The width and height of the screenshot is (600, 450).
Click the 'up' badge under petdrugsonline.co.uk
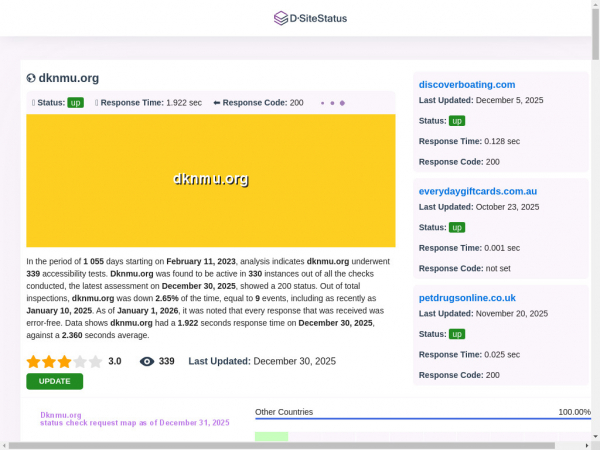(x=457, y=333)
